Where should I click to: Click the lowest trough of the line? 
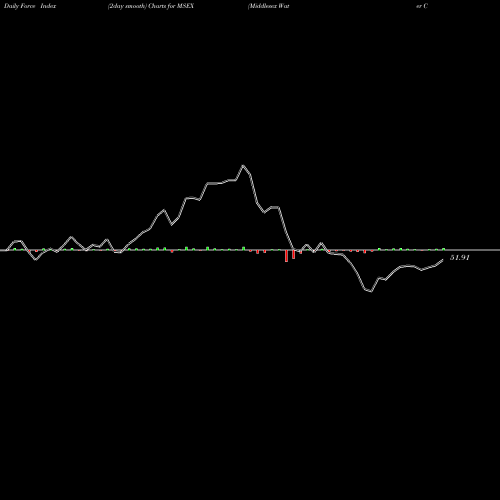click(371, 291)
